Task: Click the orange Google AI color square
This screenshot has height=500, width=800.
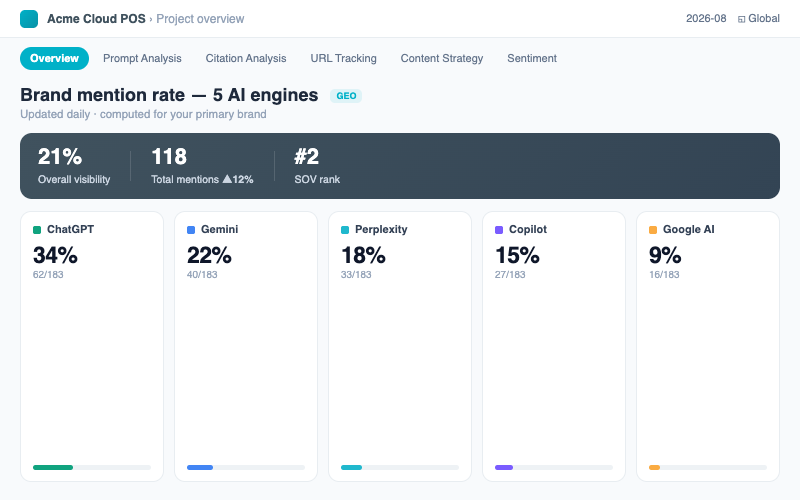Action: click(x=653, y=230)
